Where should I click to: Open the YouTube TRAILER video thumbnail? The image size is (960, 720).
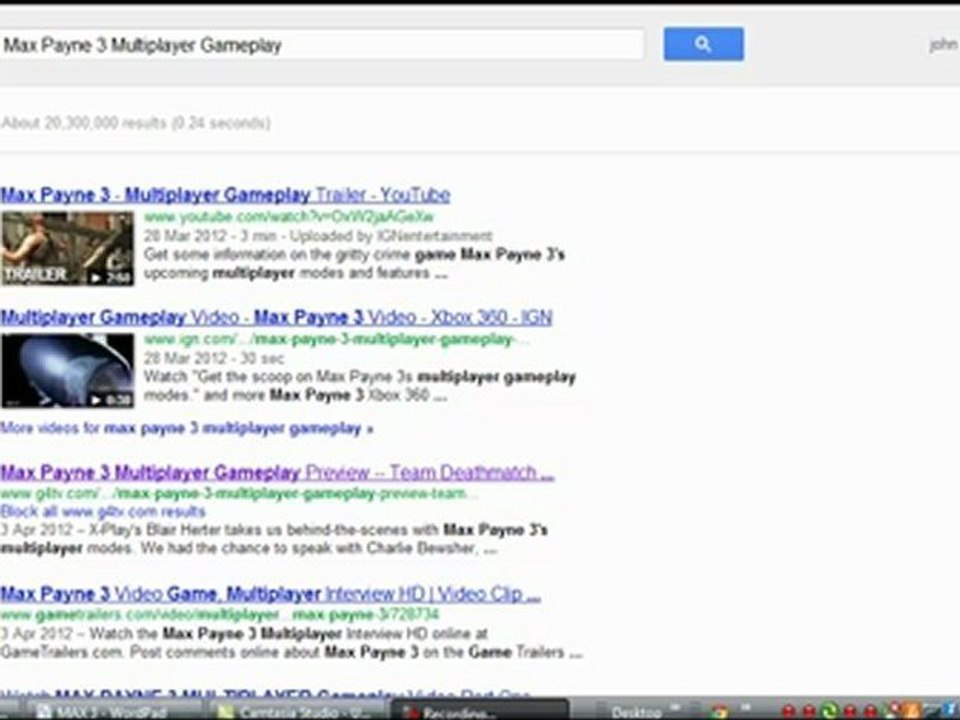(x=67, y=248)
